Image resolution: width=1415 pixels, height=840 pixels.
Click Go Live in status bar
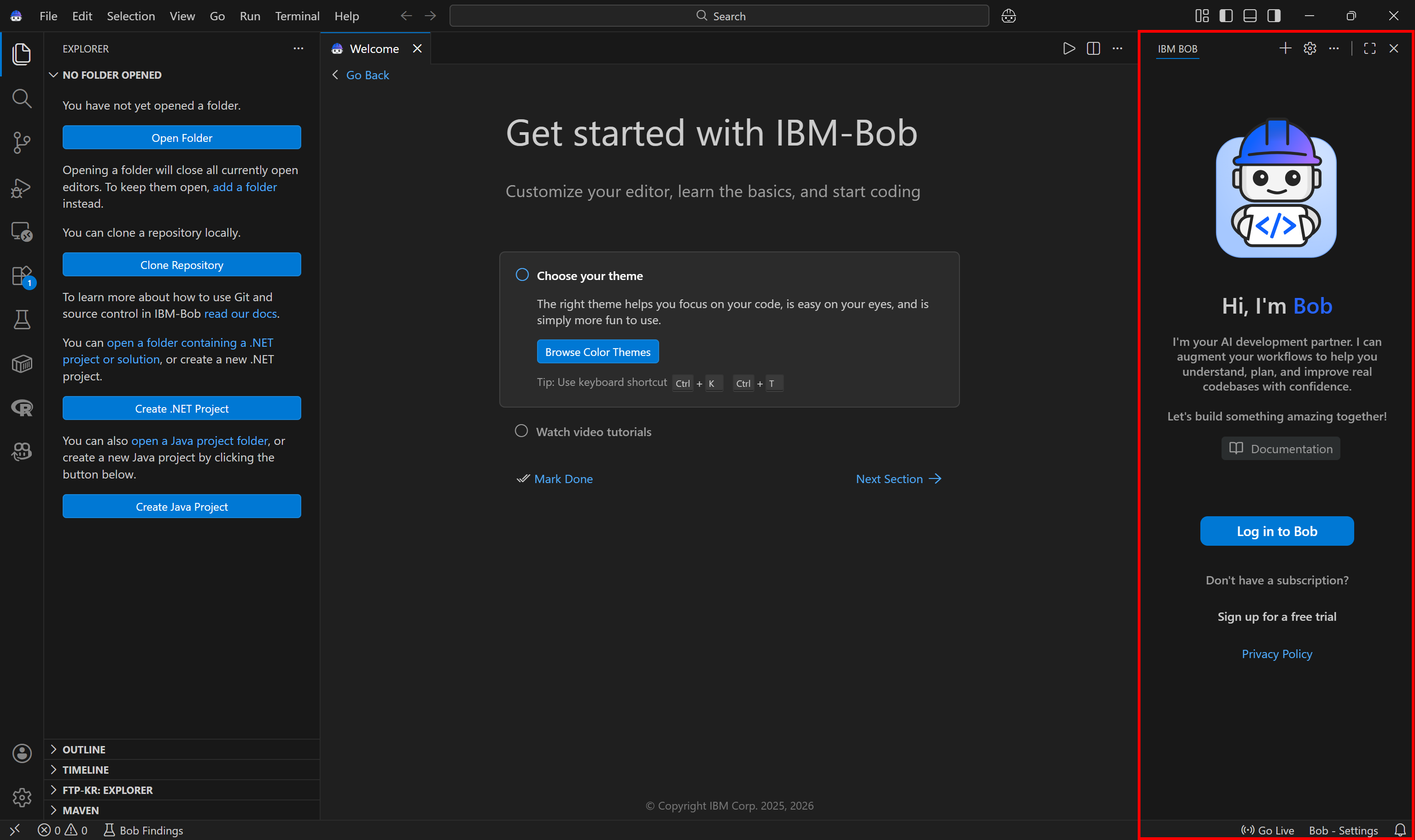(x=1267, y=830)
